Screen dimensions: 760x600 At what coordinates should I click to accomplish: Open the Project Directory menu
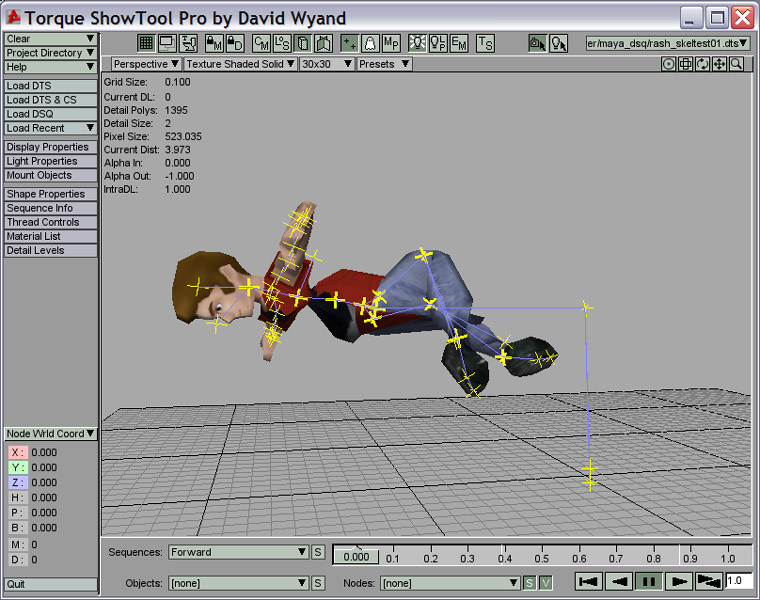(x=50, y=53)
